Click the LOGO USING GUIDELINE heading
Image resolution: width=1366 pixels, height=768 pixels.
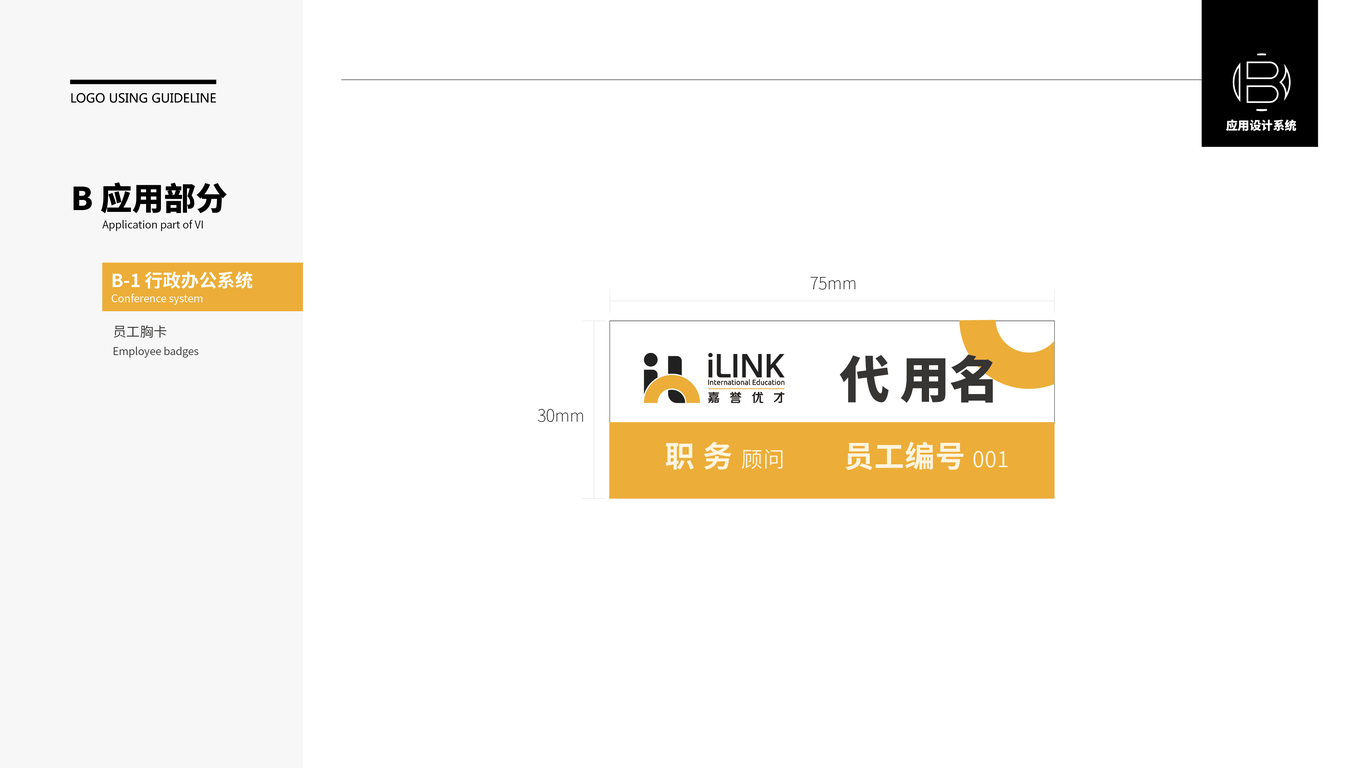pyautogui.click(x=143, y=98)
